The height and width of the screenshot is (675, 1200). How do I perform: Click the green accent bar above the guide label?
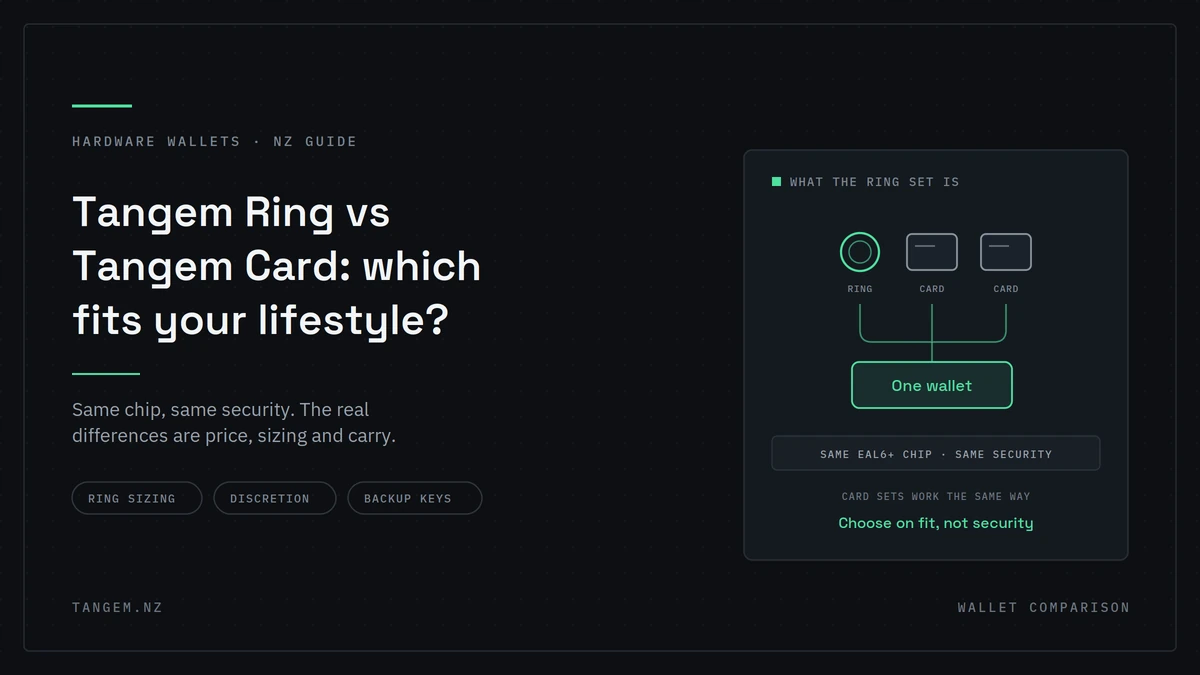102,105
